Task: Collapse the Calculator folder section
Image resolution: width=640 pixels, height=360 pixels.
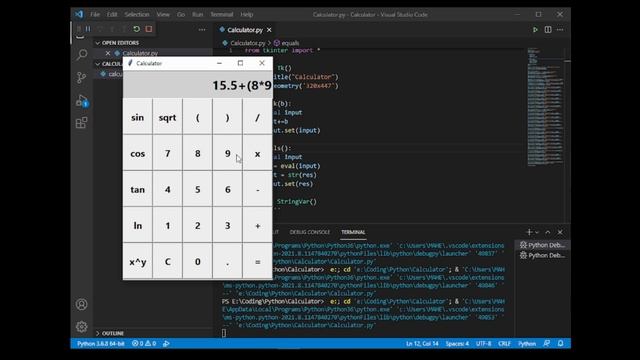Action: [x=109, y=64]
